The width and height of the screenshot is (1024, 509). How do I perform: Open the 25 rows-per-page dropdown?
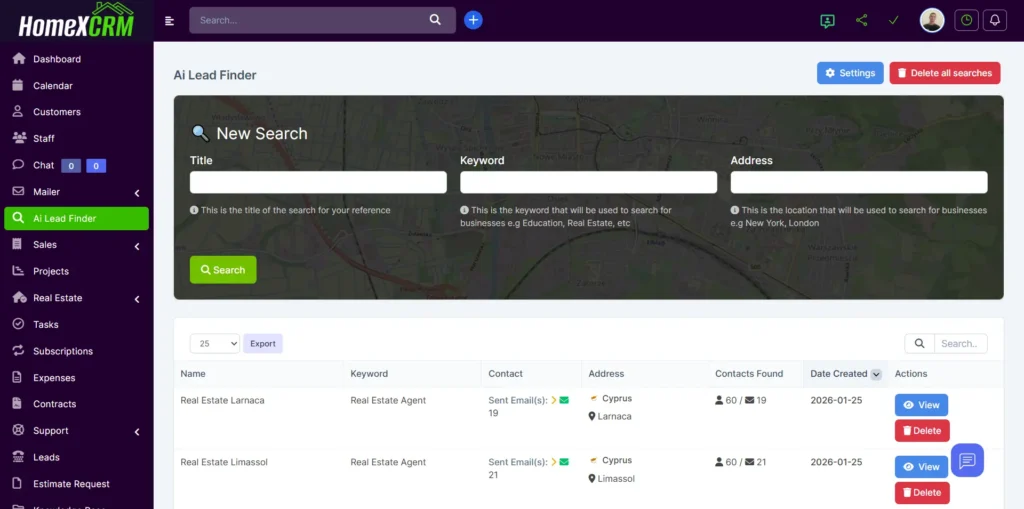coord(214,343)
